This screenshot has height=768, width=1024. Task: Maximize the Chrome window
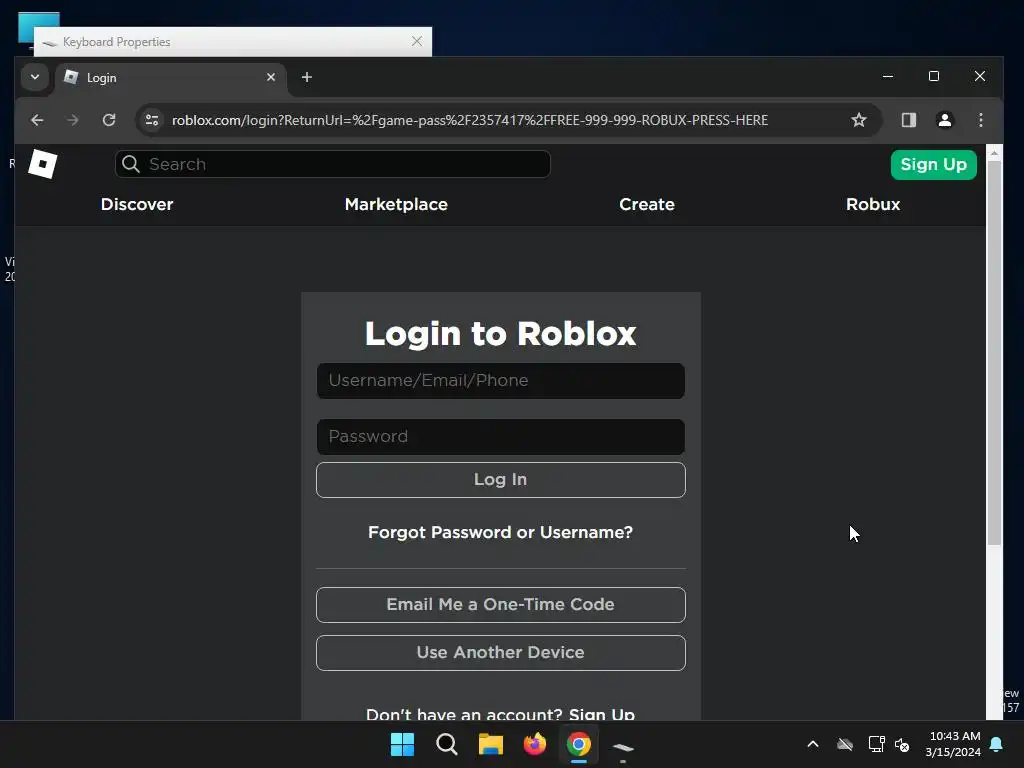point(934,76)
